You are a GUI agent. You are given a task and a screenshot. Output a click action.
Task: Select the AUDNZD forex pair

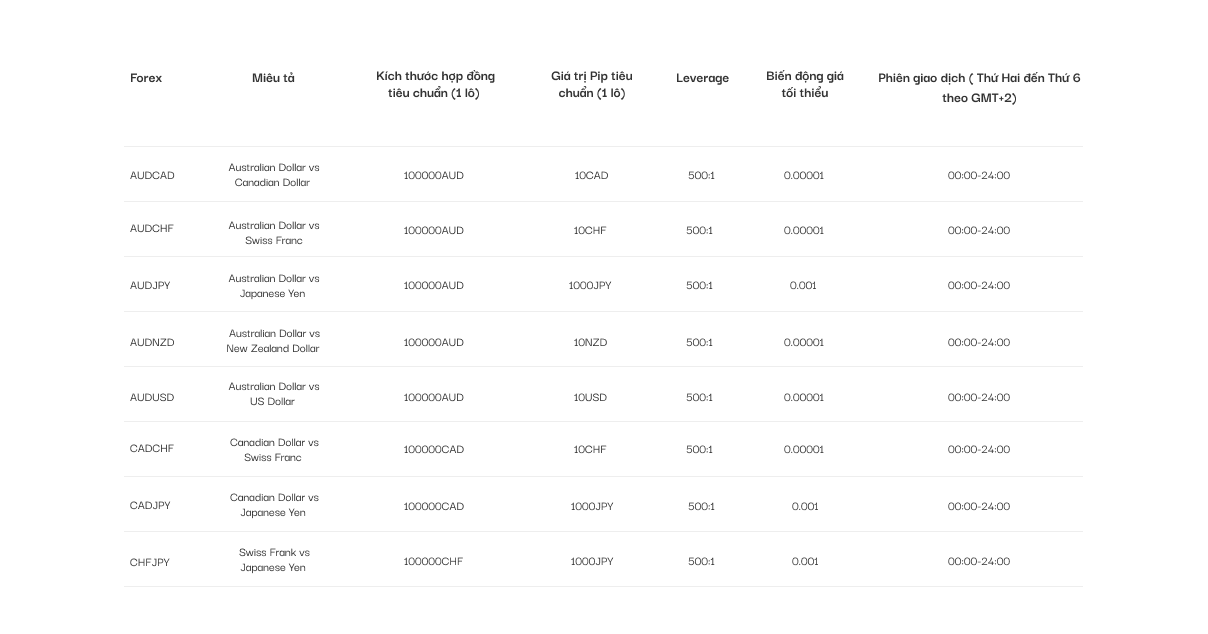point(152,342)
